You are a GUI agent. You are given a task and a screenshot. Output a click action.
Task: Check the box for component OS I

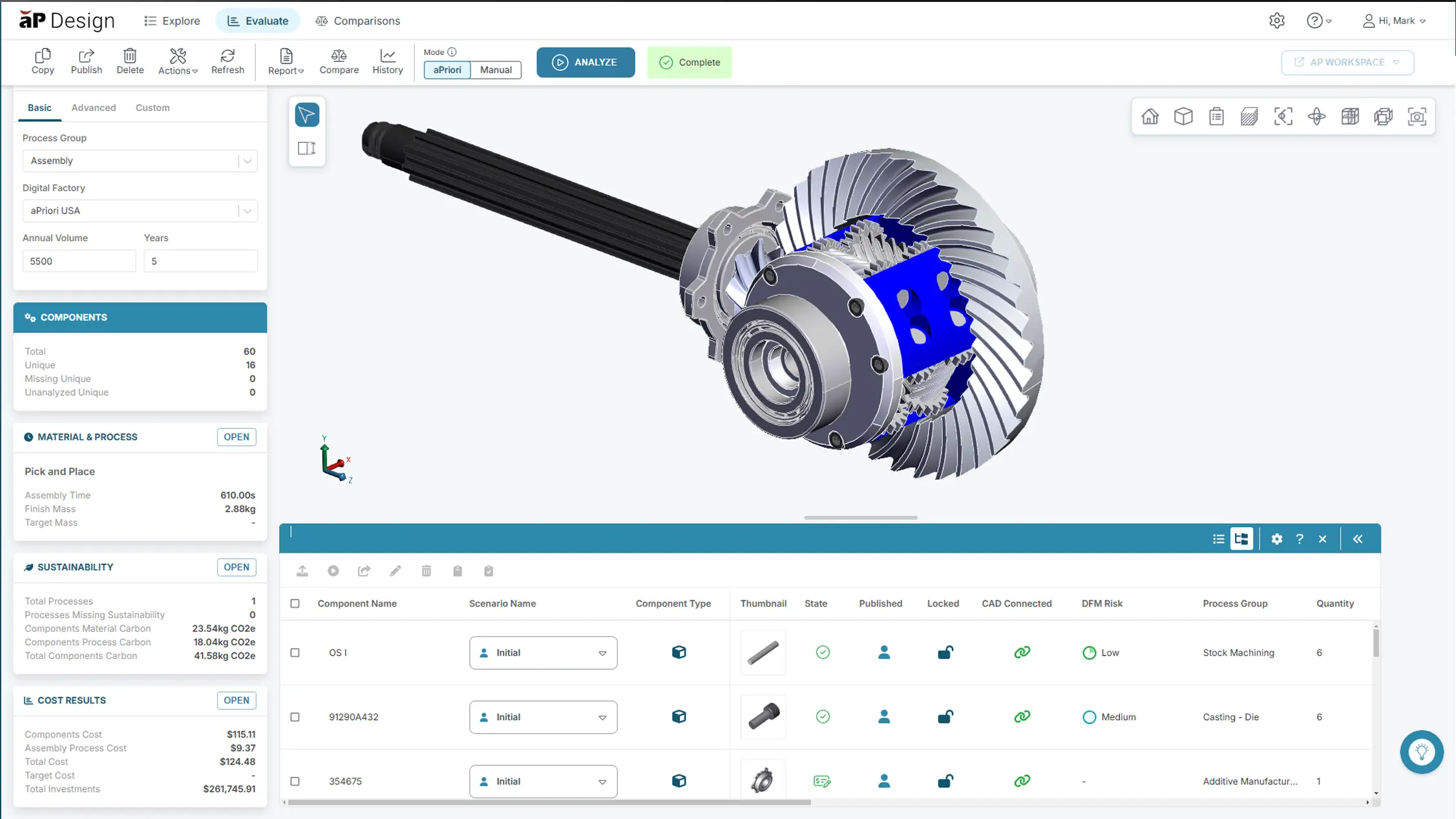click(x=295, y=652)
